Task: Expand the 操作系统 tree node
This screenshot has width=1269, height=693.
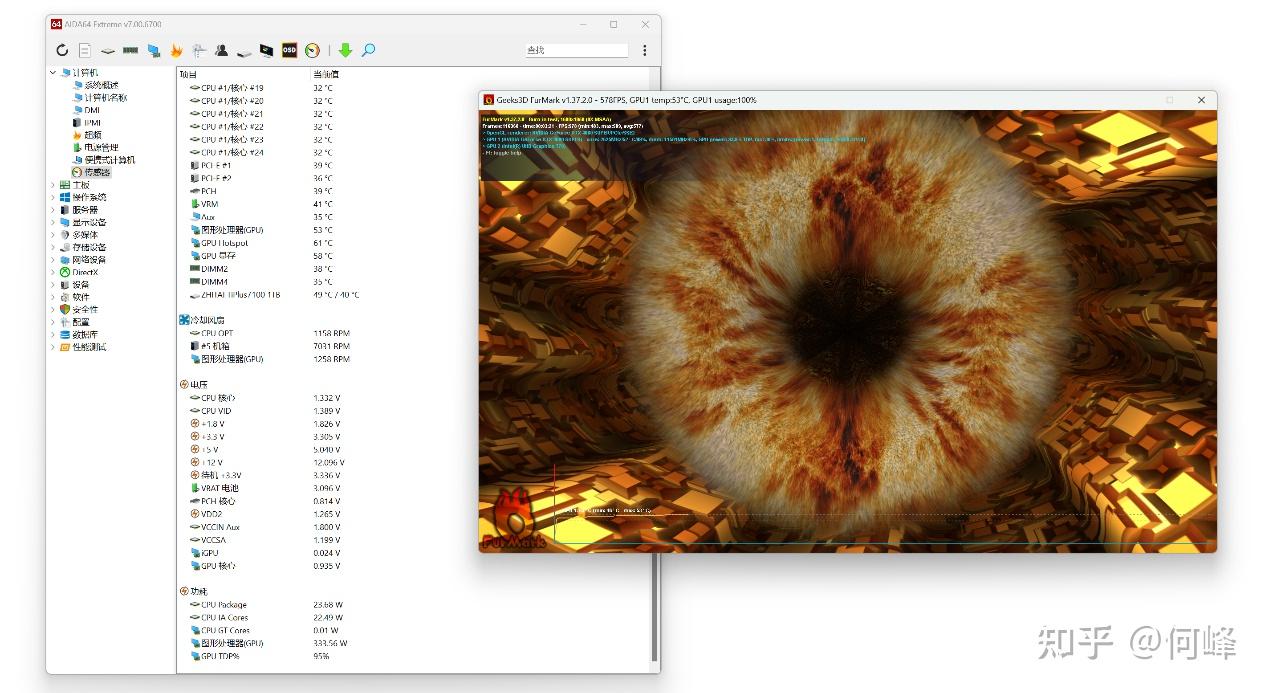Action: tap(53, 197)
